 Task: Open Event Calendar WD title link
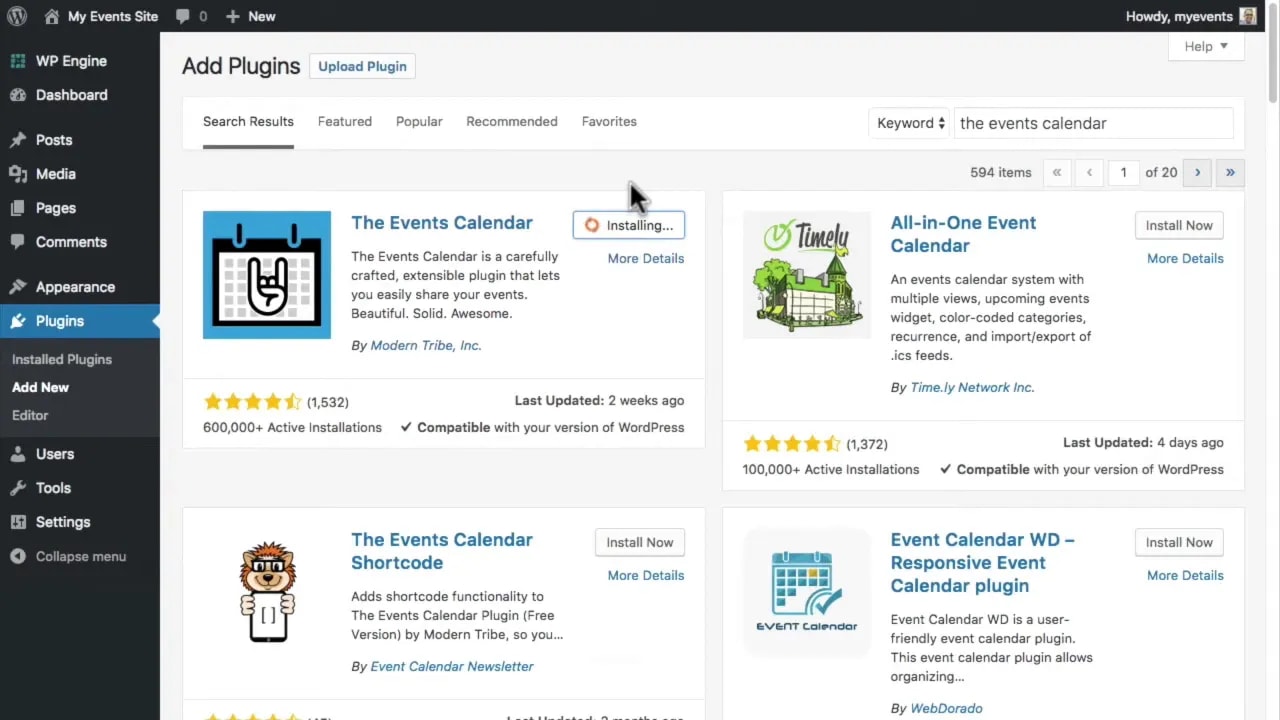pyautogui.click(x=982, y=562)
